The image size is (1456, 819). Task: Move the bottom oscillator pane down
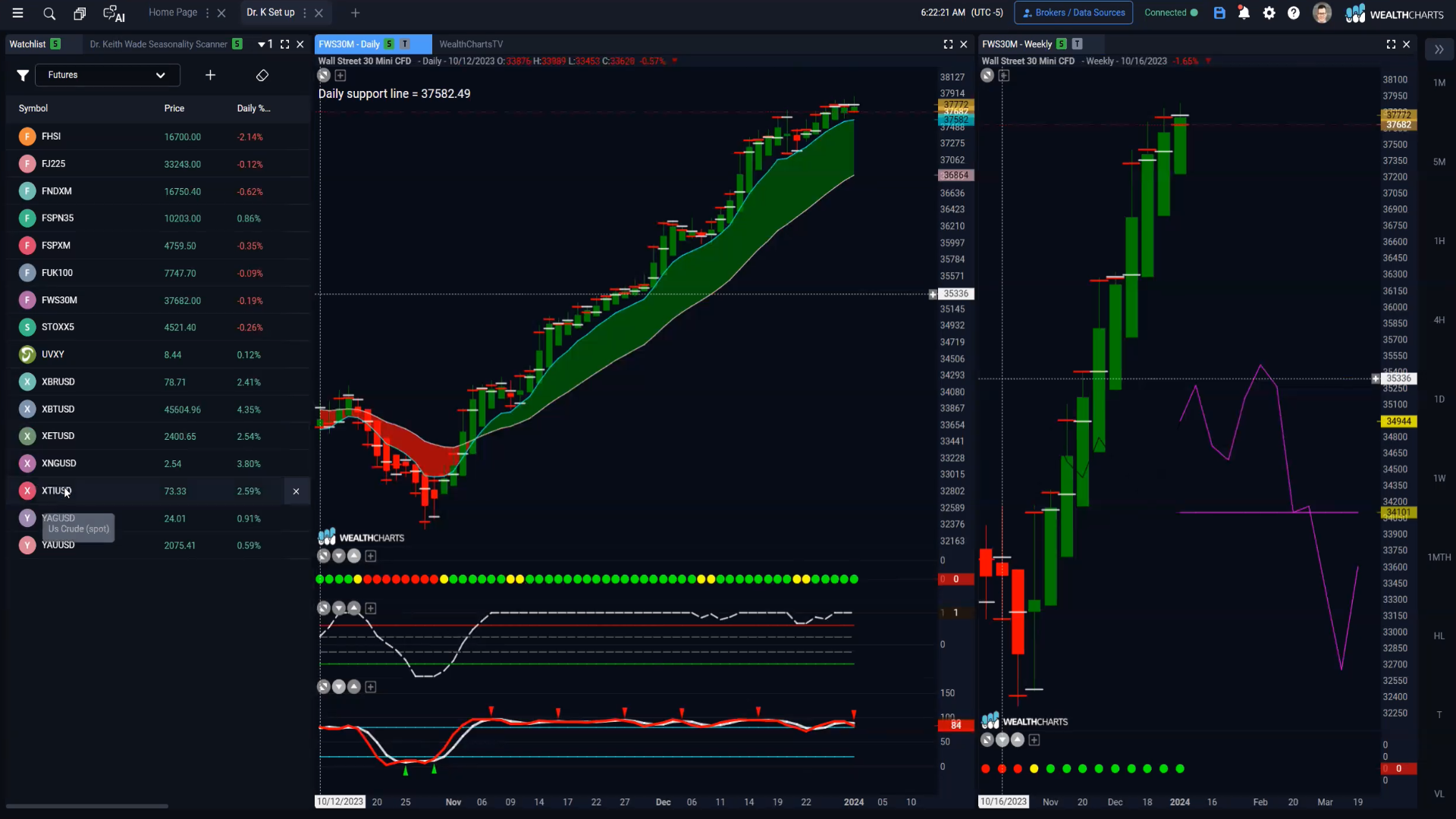339,686
